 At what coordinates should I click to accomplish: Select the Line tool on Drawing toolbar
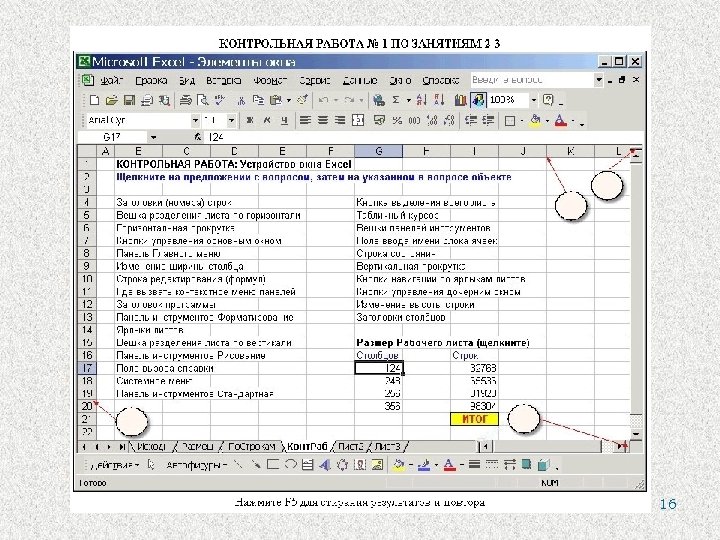click(238, 465)
